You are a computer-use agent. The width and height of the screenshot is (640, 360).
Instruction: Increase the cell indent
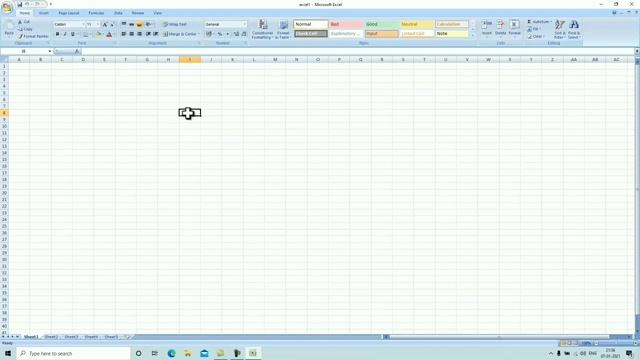[156, 34]
